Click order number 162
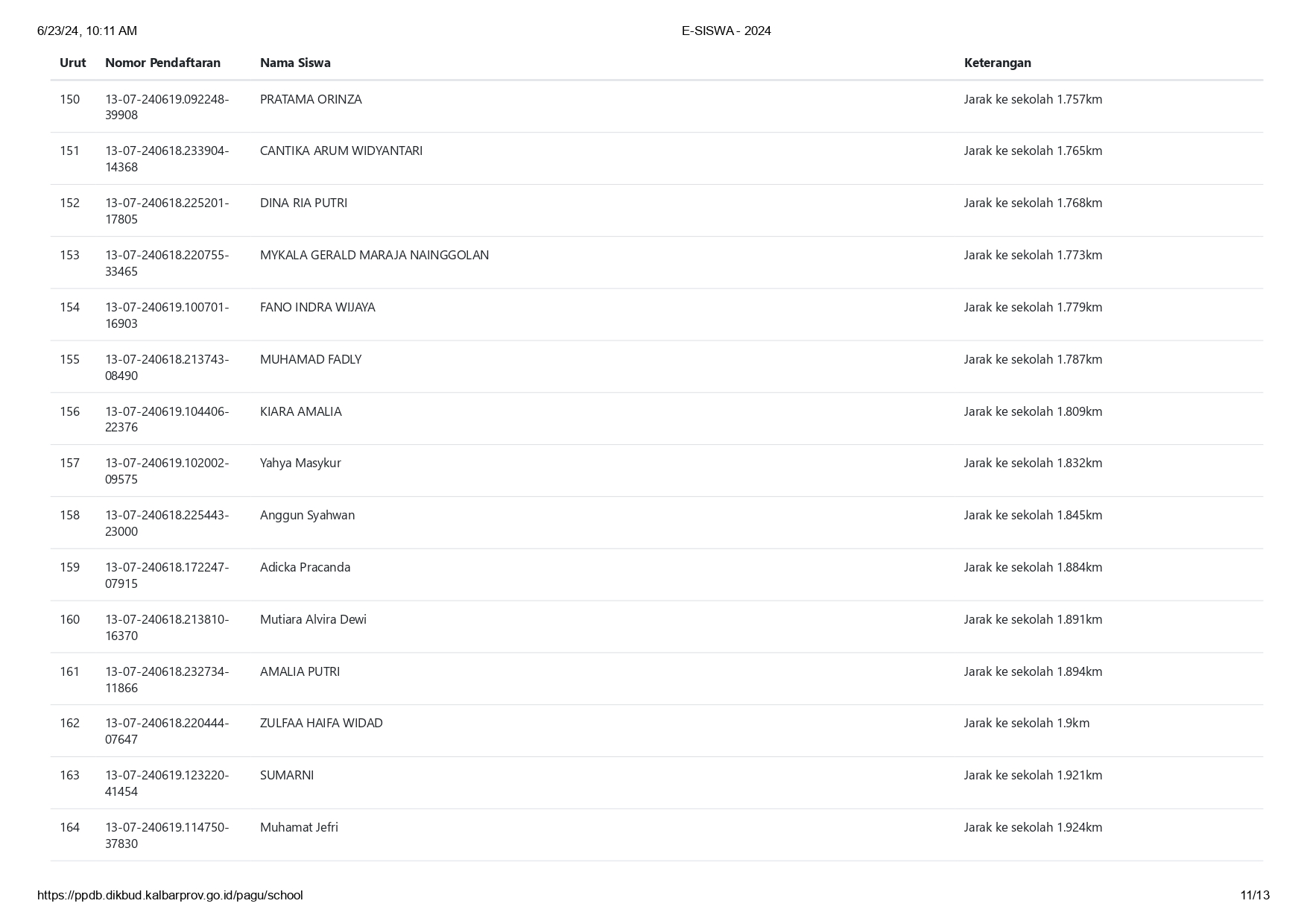 [x=69, y=723]
